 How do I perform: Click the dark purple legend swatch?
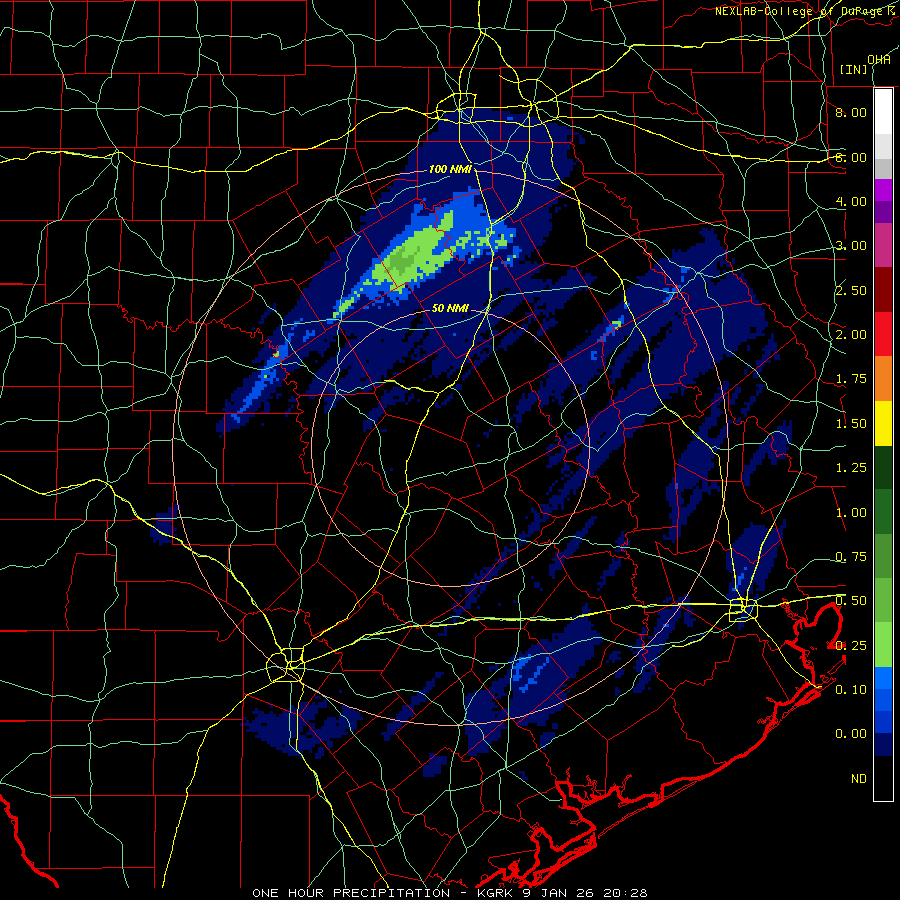(883, 212)
